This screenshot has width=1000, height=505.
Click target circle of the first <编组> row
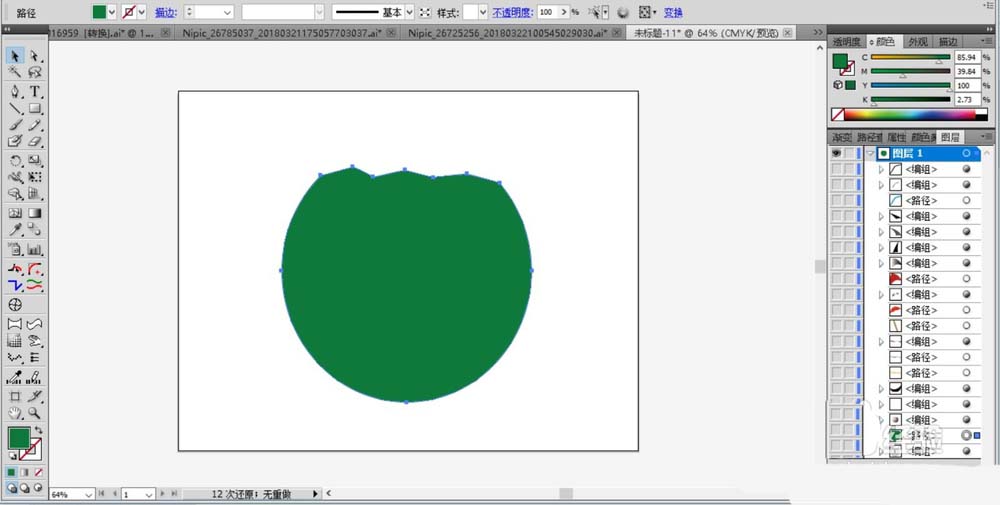(967, 169)
